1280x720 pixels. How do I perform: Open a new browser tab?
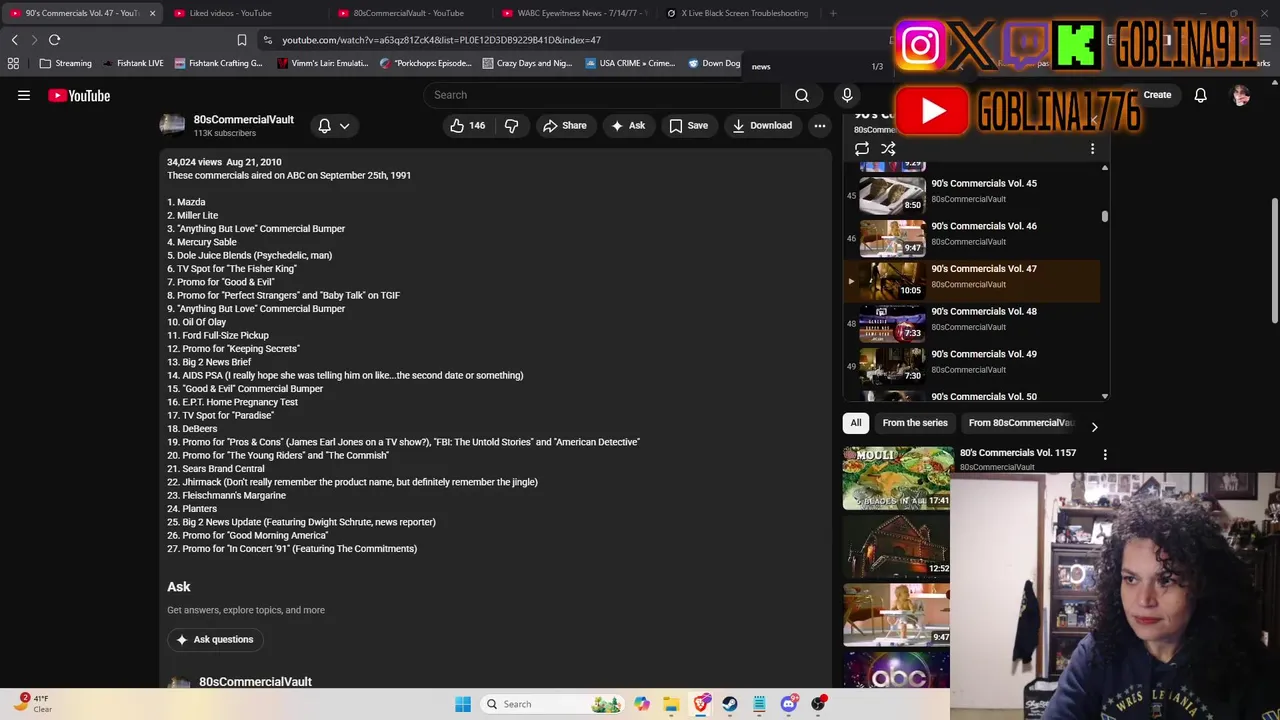click(833, 13)
